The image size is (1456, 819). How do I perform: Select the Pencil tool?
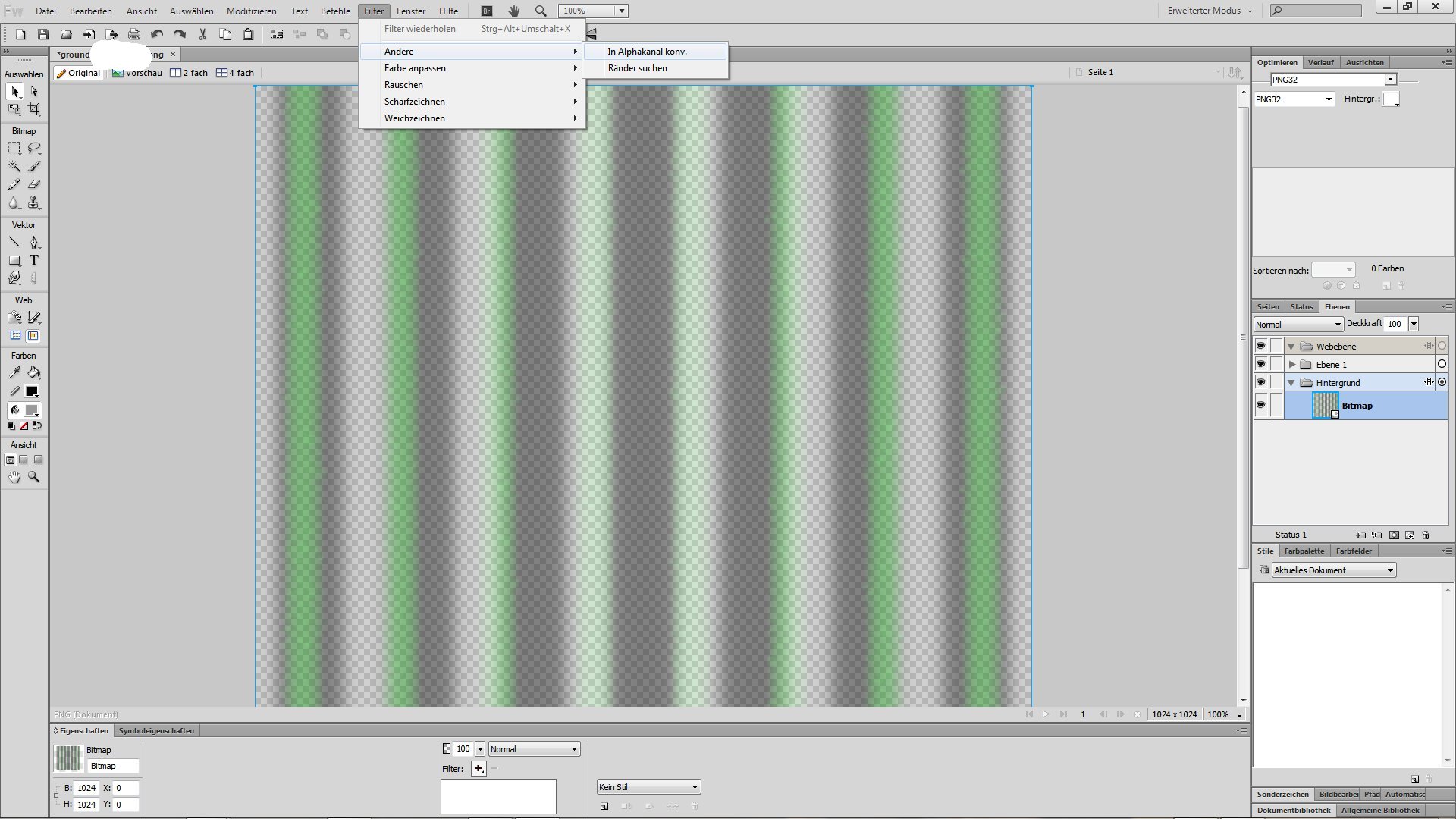[14, 184]
